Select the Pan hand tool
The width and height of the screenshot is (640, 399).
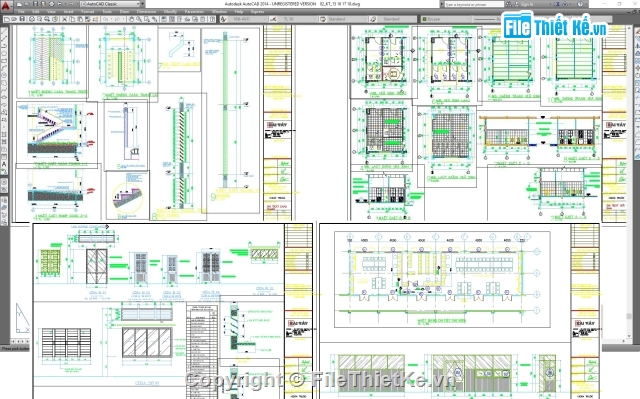[x=131, y=19]
